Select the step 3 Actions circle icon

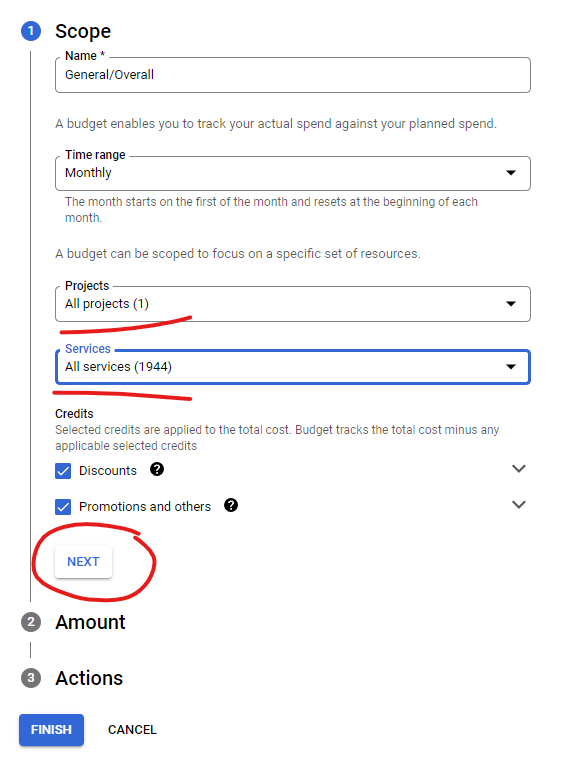31,678
